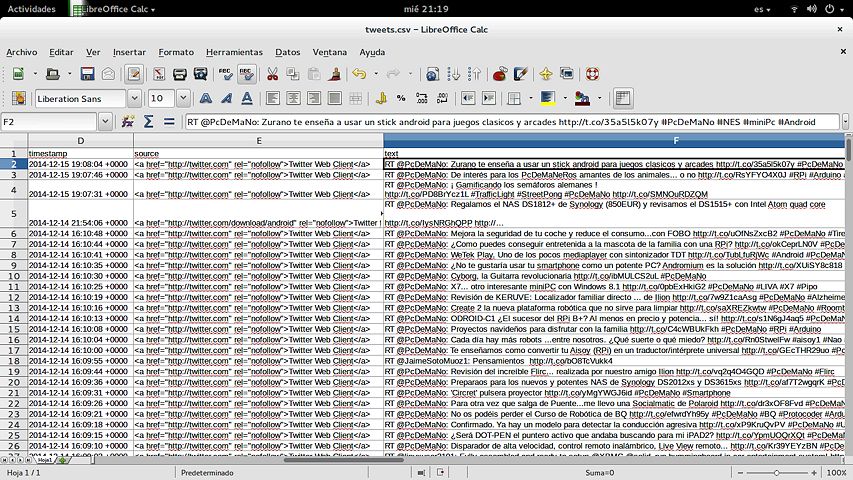Image resolution: width=853 pixels, height=480 pixels.
Task: Open the Archivo menu
Action: (22, 52)
